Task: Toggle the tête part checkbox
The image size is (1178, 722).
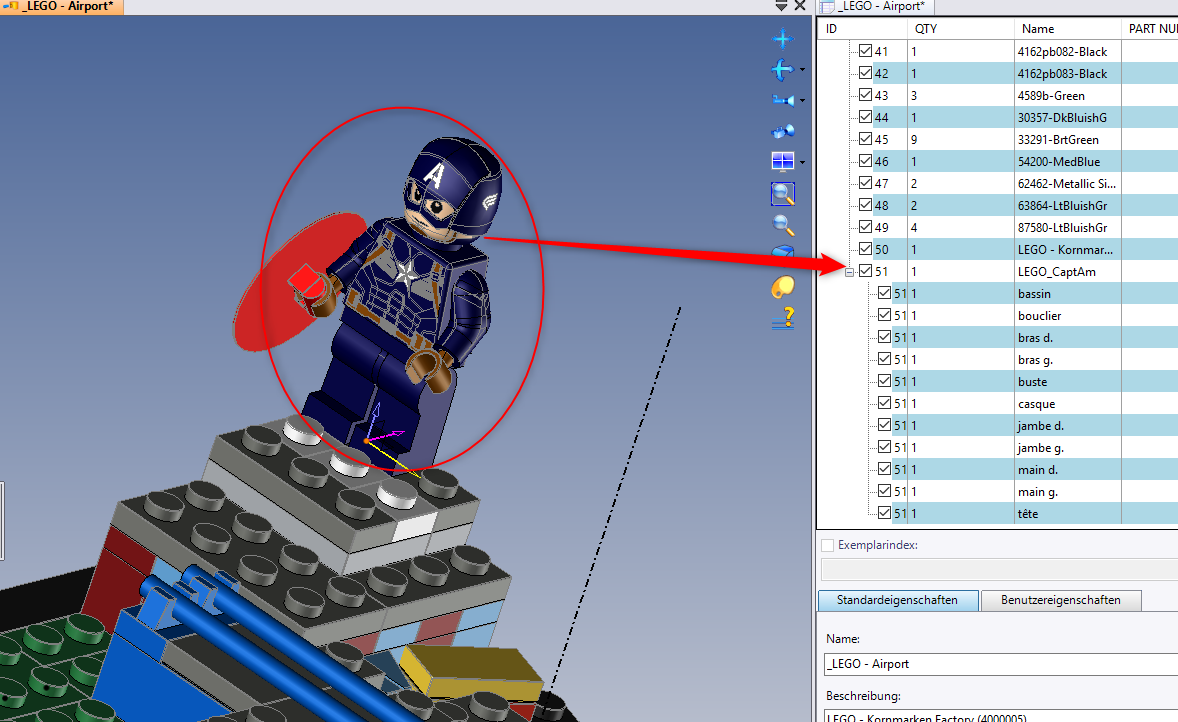Action: 884,513
